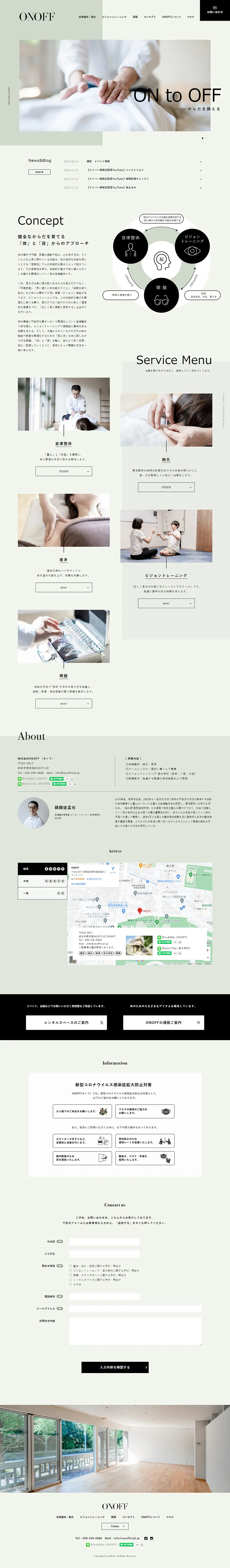Image resolution: width=230 pixels, height=1568 pixels.
Task: Click the more button under News&Blog
Action: coord(40,172)
